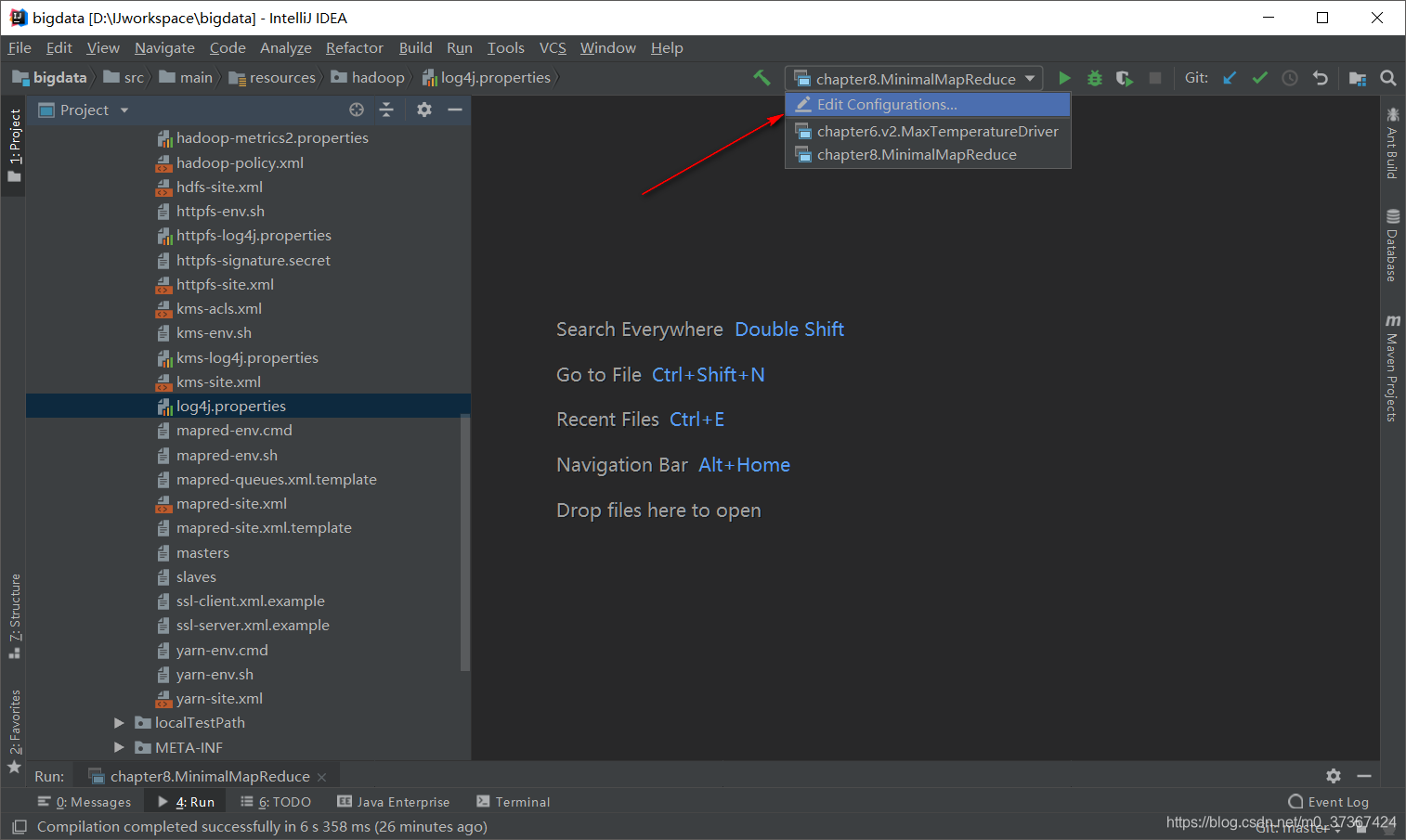Open the VCS menu
This screenshot has width=1406, height=840.
tap(553, 47)
